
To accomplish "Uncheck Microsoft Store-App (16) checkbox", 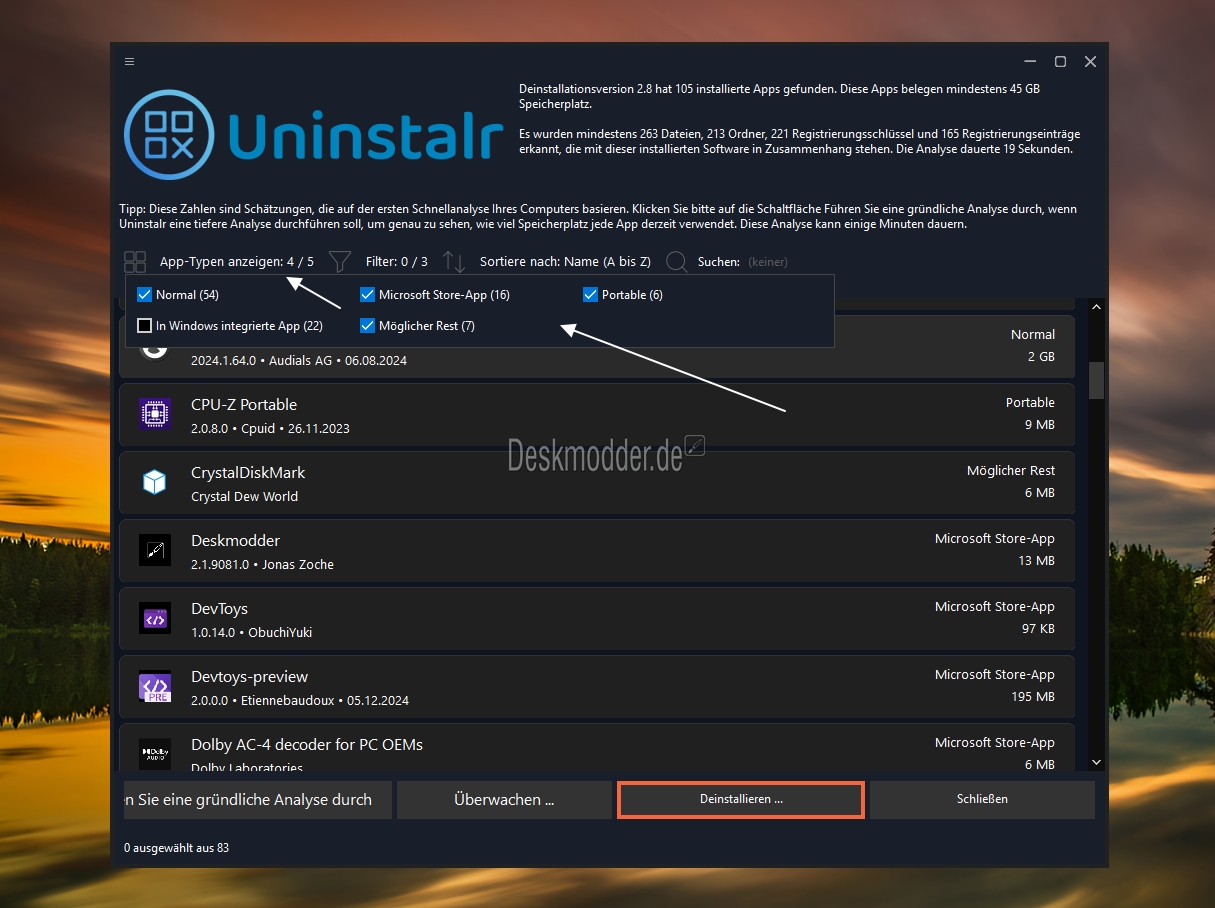I will 367,295.
